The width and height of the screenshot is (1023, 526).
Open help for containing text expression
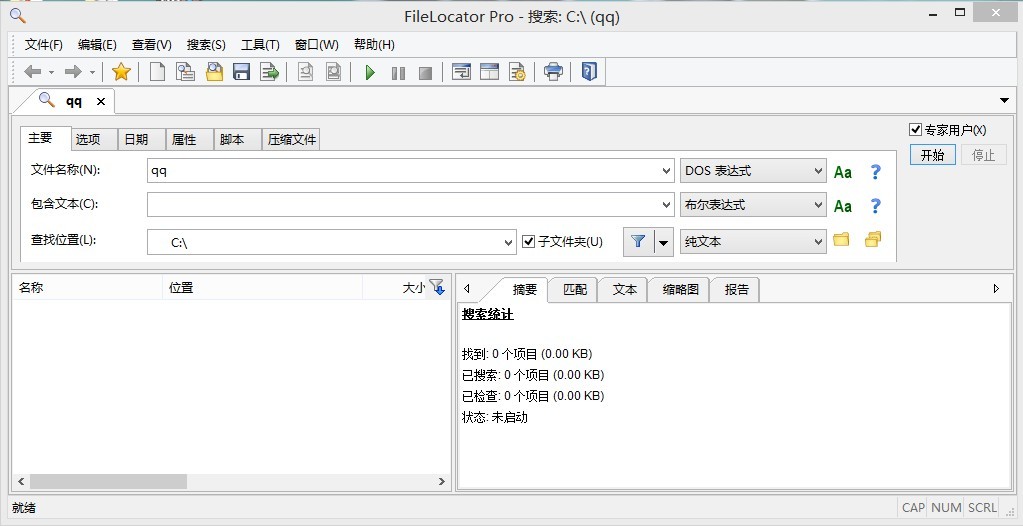(876, 206)
